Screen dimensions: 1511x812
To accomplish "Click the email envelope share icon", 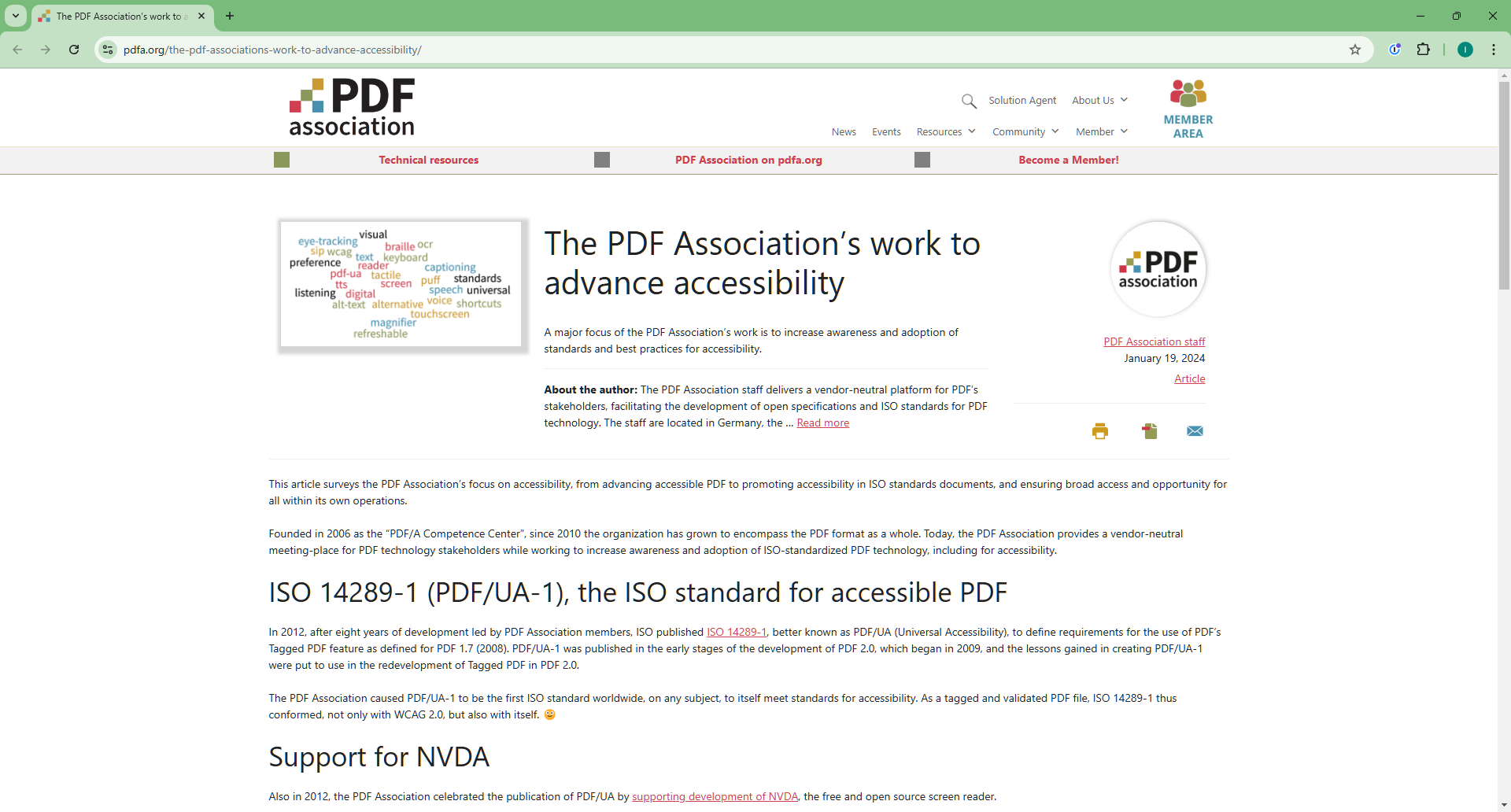I will pyautogui.click(x=1195, y=431).
